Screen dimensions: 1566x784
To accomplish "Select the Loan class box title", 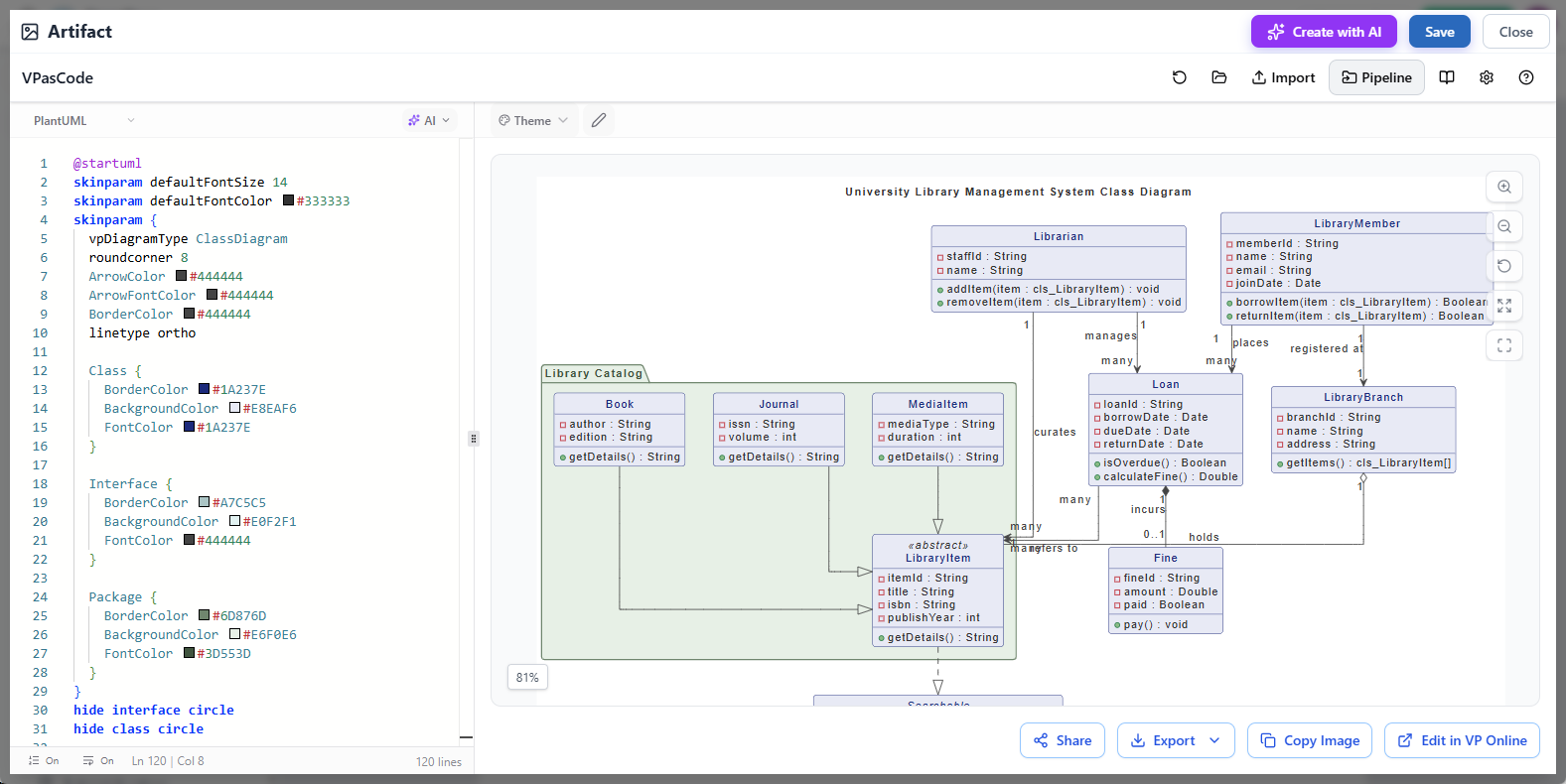I will pyautogui.click(x=1166, y=384).
